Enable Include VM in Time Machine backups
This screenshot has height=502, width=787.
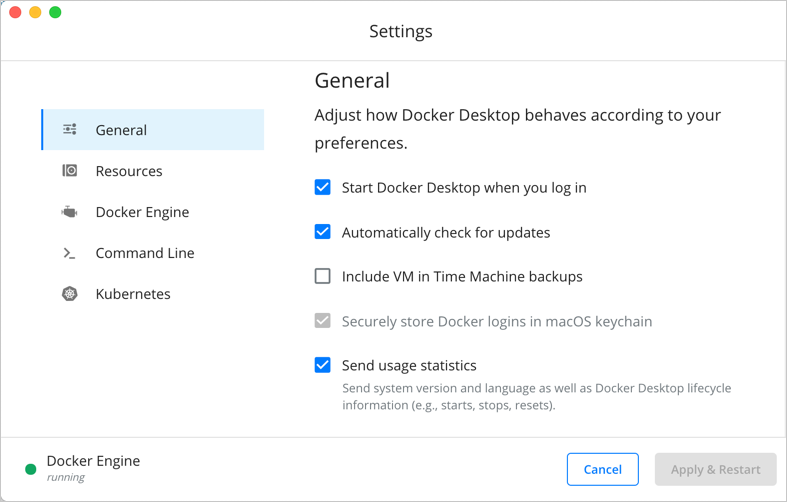coord(323,276)
